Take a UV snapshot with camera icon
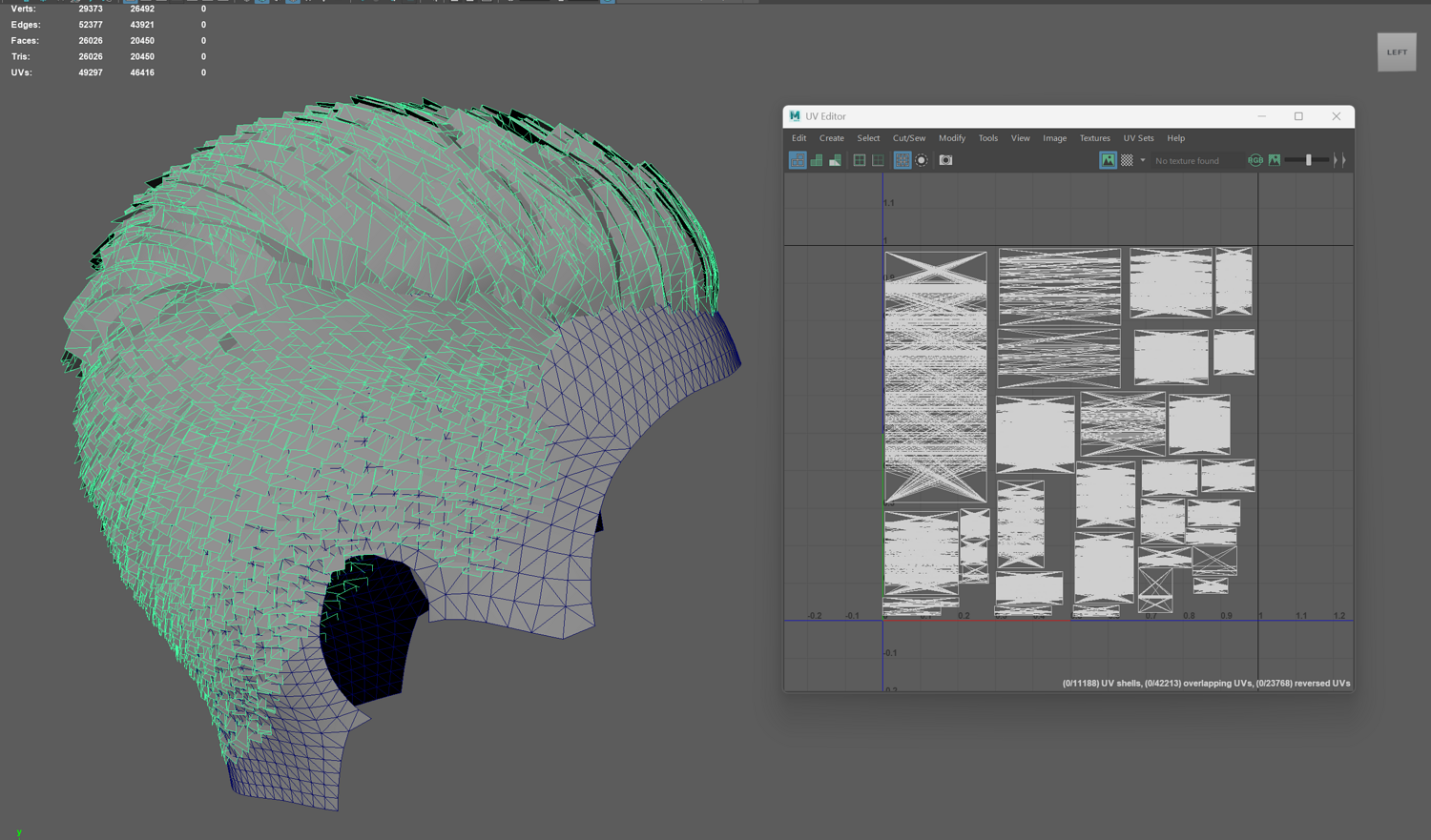The image size is (1431, 840). pos(945,160)
